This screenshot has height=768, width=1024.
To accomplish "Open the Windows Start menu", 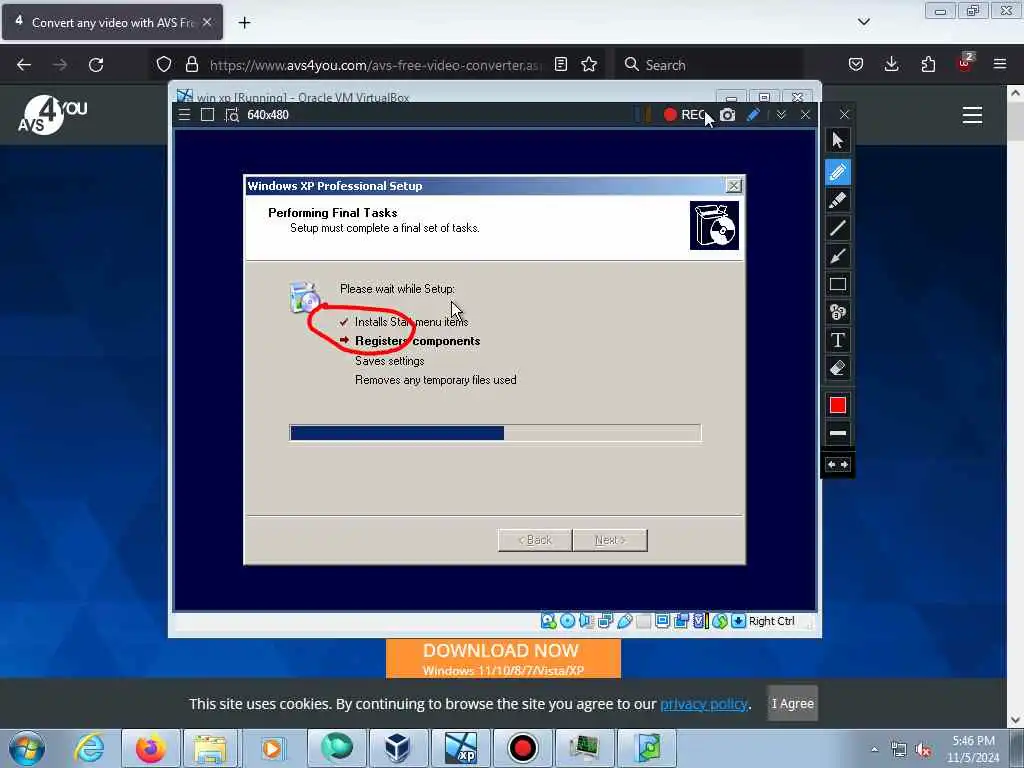I will 27,748.
